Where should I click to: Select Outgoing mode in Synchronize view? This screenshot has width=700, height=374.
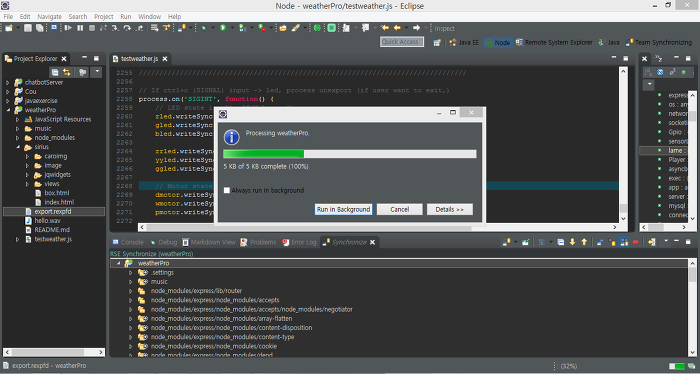pyautogui.click(x=612, y=242)
